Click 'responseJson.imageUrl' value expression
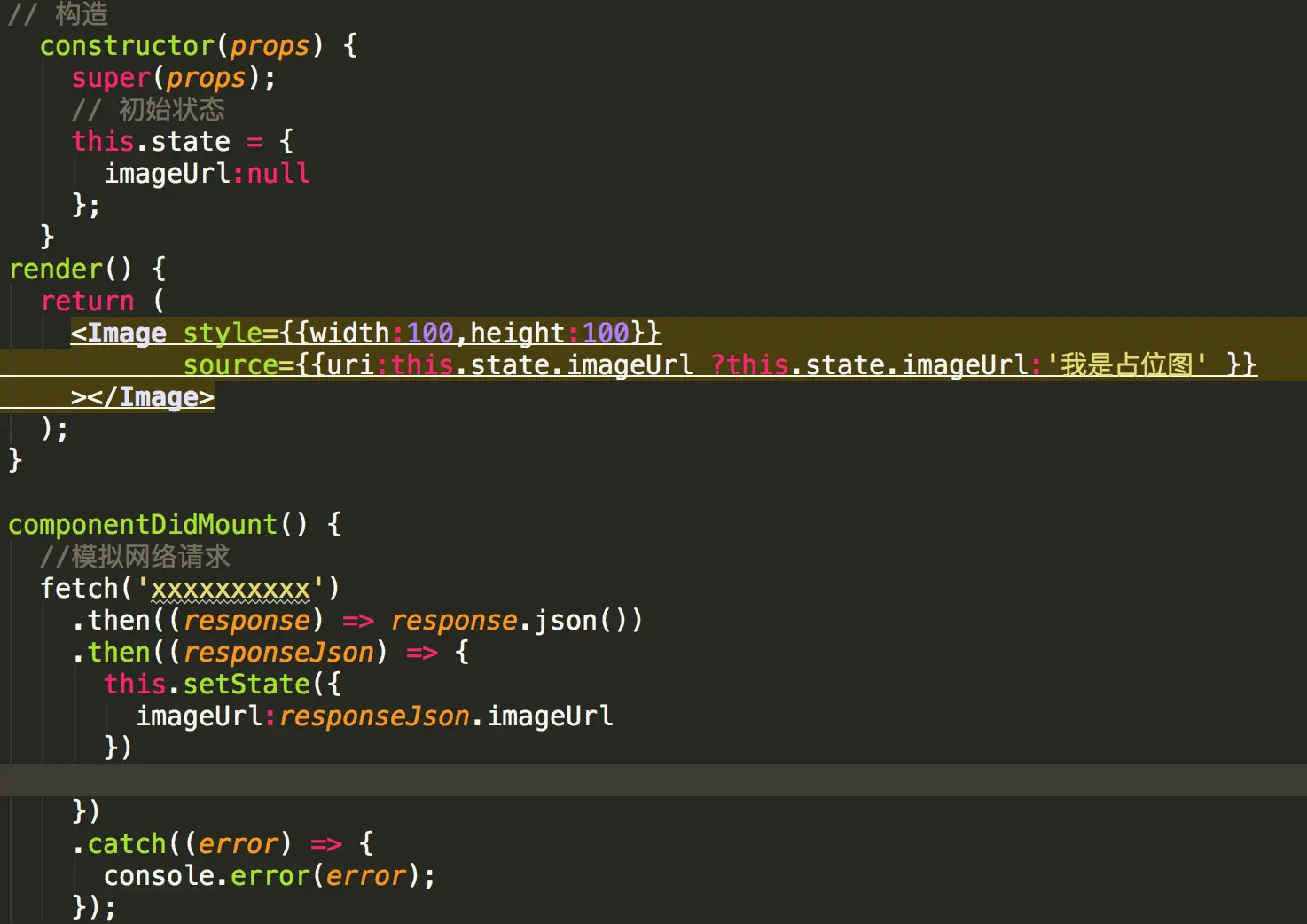The image size is (1307, 924). pyautogui.click(x=446, y=716)
